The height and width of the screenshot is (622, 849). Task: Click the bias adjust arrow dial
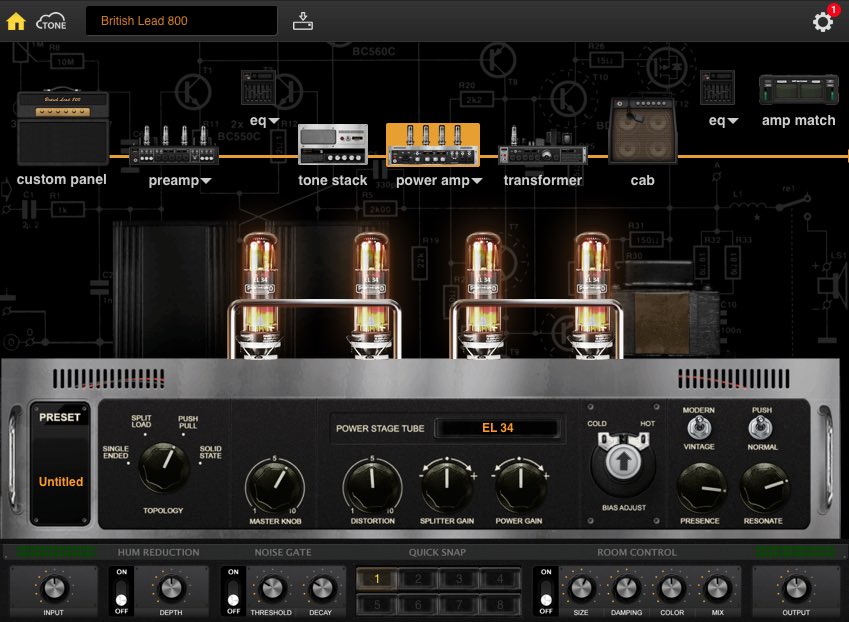click(x=623, y=463)
